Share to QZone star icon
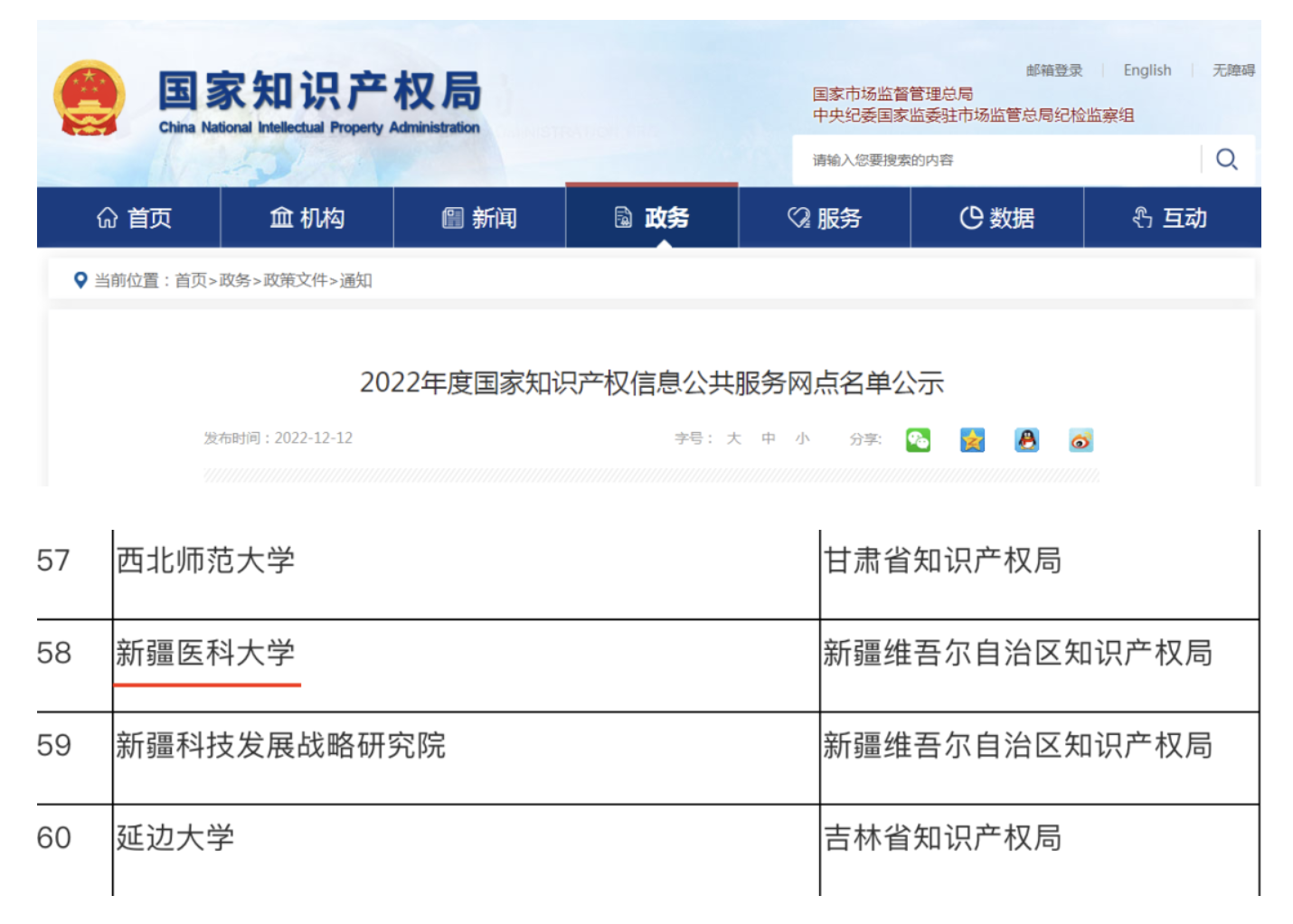The image size is (1293, 924). (x=972, y=440)
